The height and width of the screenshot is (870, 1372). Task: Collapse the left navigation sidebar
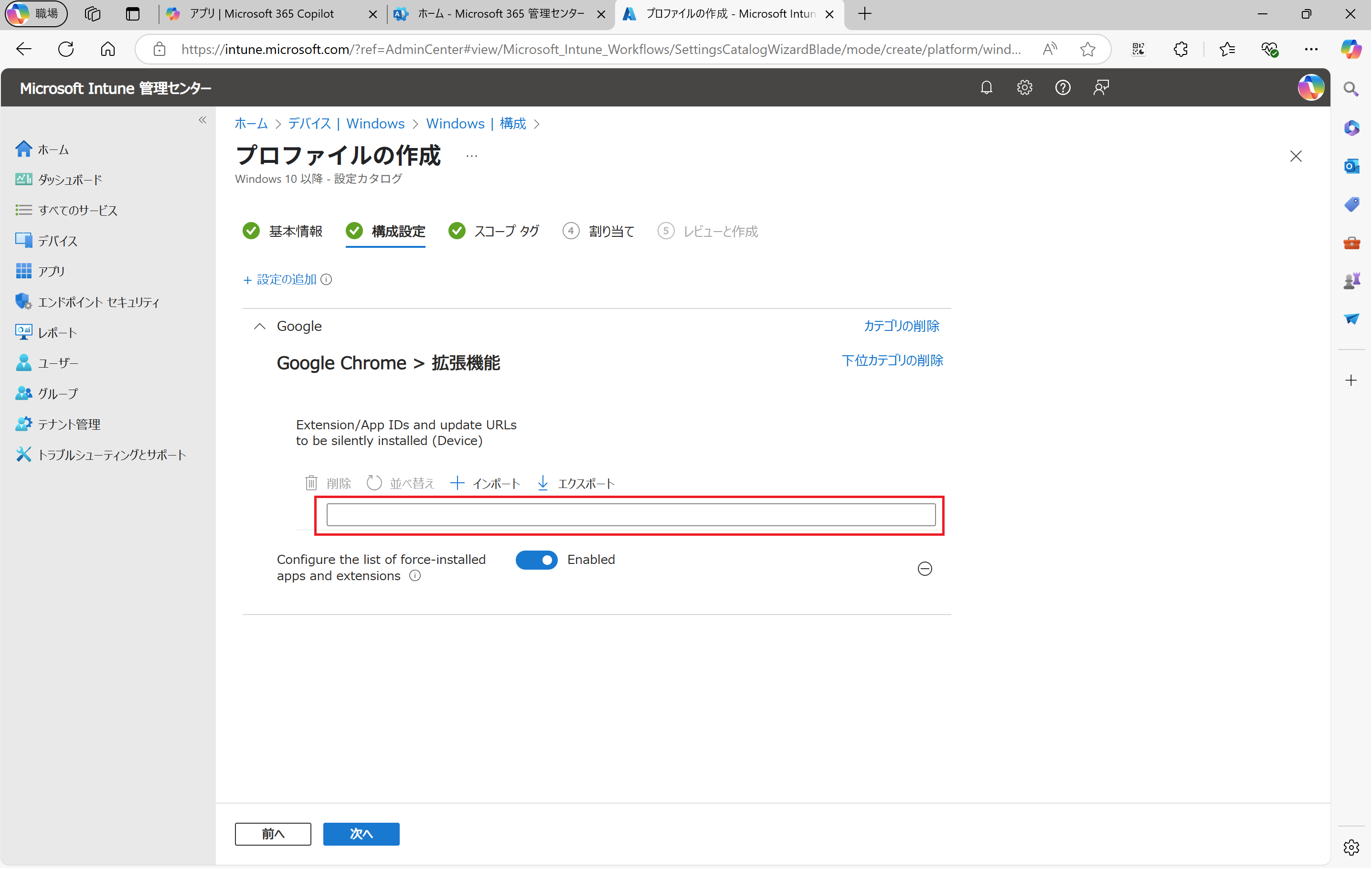[202, 120]
